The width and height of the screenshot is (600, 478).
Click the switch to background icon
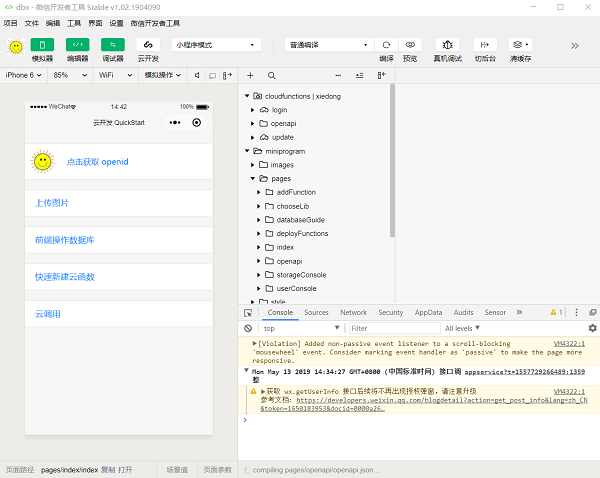click(485, 45)
